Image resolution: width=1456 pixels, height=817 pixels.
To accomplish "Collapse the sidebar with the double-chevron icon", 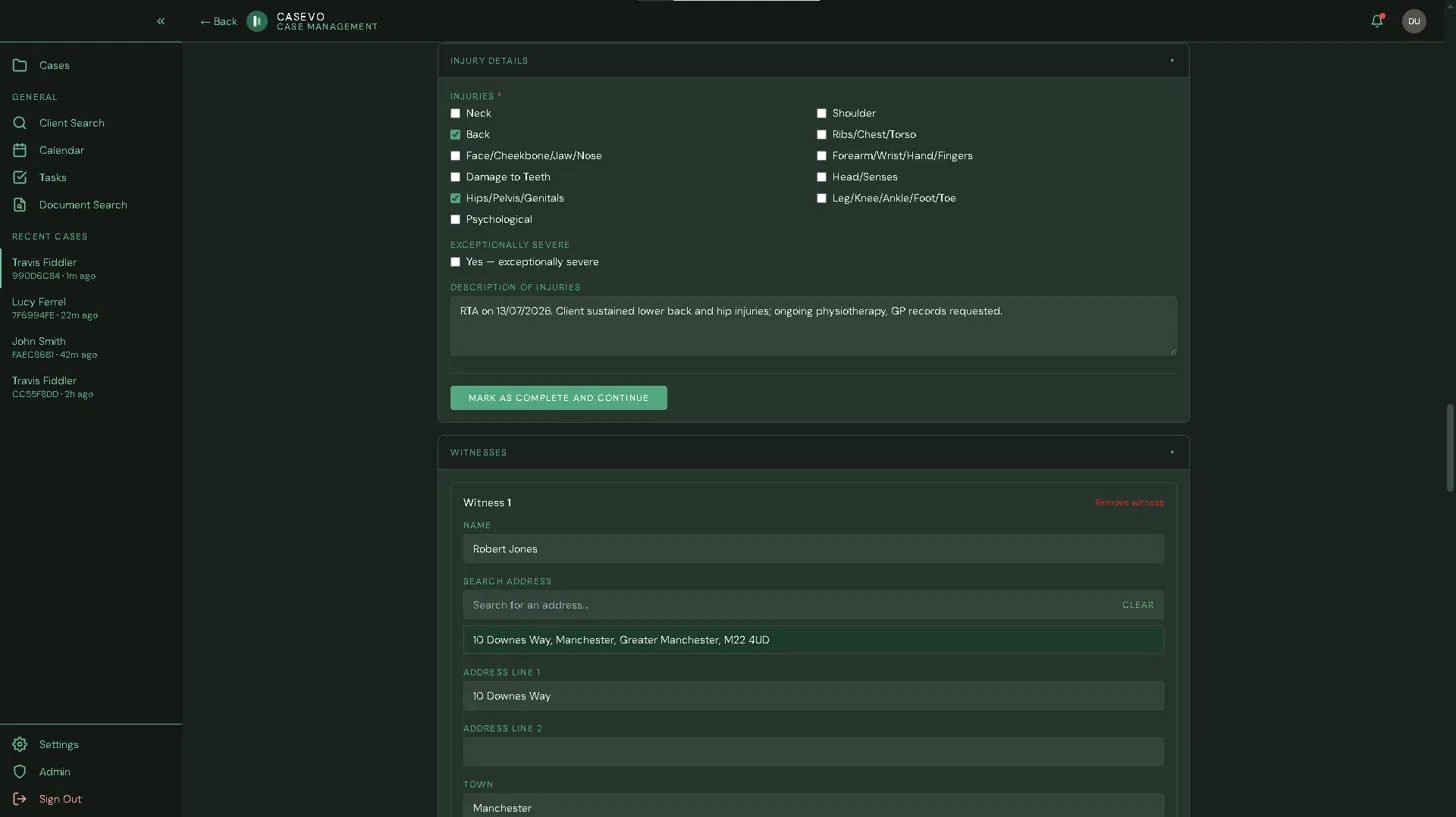I will click(160, 21).
